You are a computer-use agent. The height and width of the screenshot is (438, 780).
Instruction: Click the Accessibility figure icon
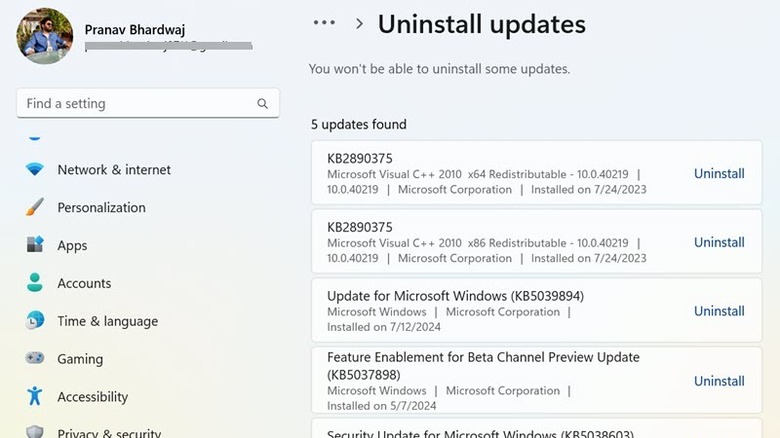click(35, 396)
